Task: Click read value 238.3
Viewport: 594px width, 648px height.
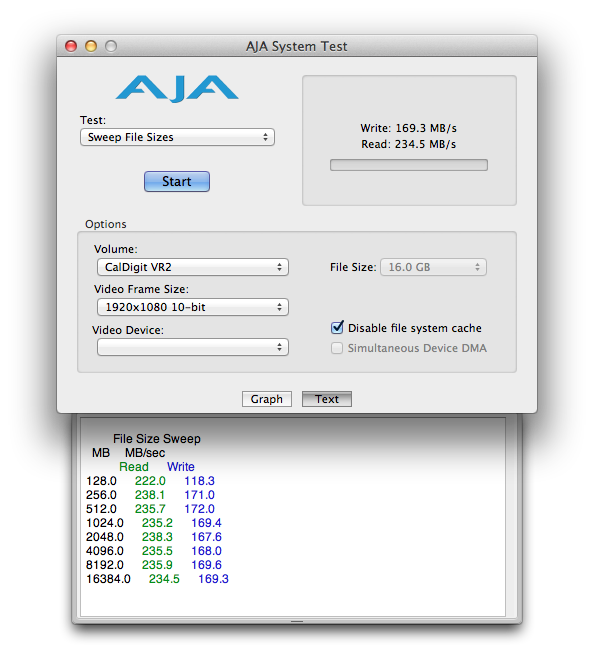Action: [x=157, y=537]
